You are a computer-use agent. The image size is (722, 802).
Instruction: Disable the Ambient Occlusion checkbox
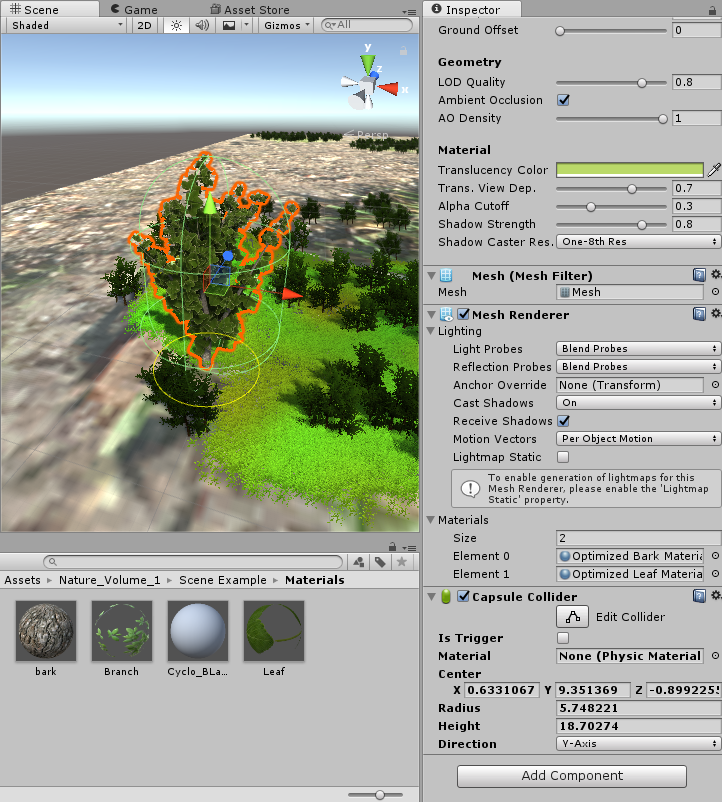(x=563, y=100)
